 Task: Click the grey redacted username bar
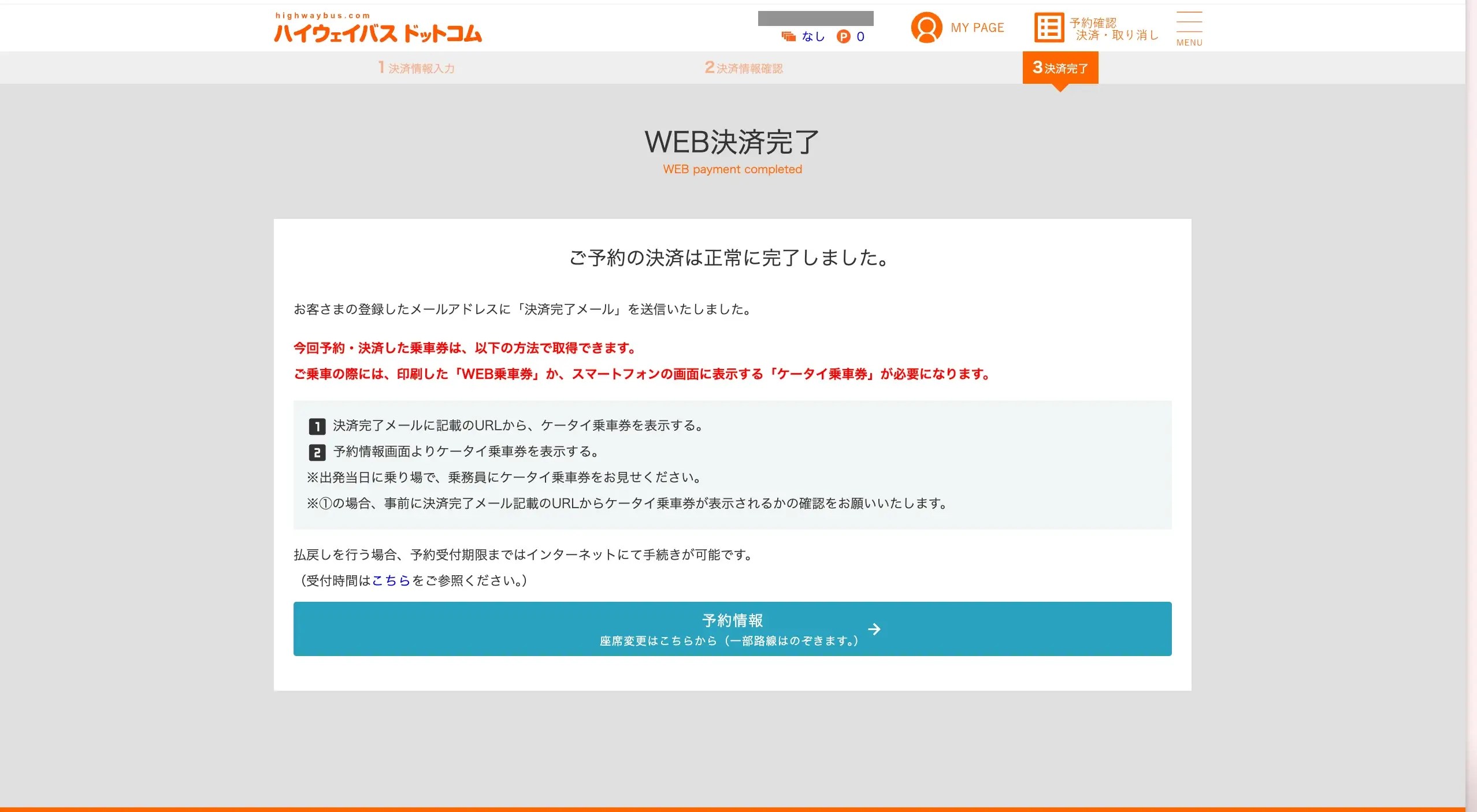click(x=815, y=18)
